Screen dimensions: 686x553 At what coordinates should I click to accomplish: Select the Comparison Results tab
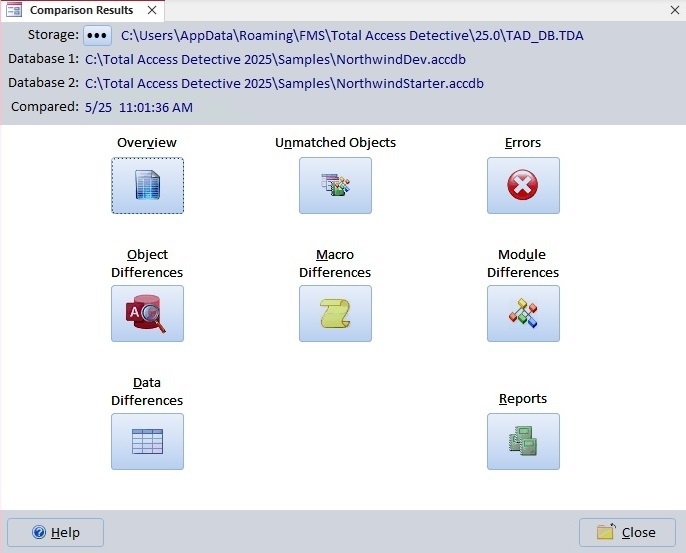point(80,10)
